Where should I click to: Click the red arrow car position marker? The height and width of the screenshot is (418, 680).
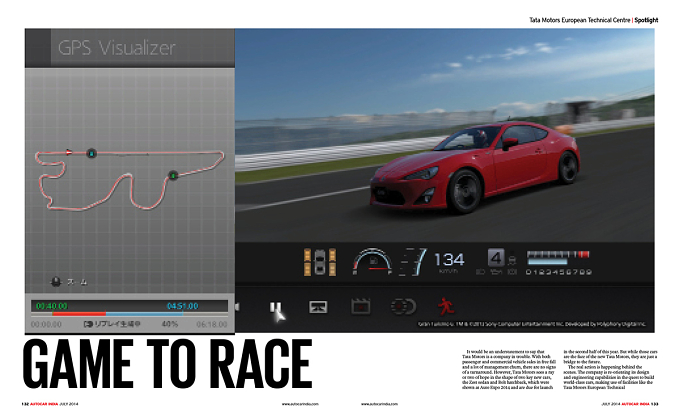69,151
